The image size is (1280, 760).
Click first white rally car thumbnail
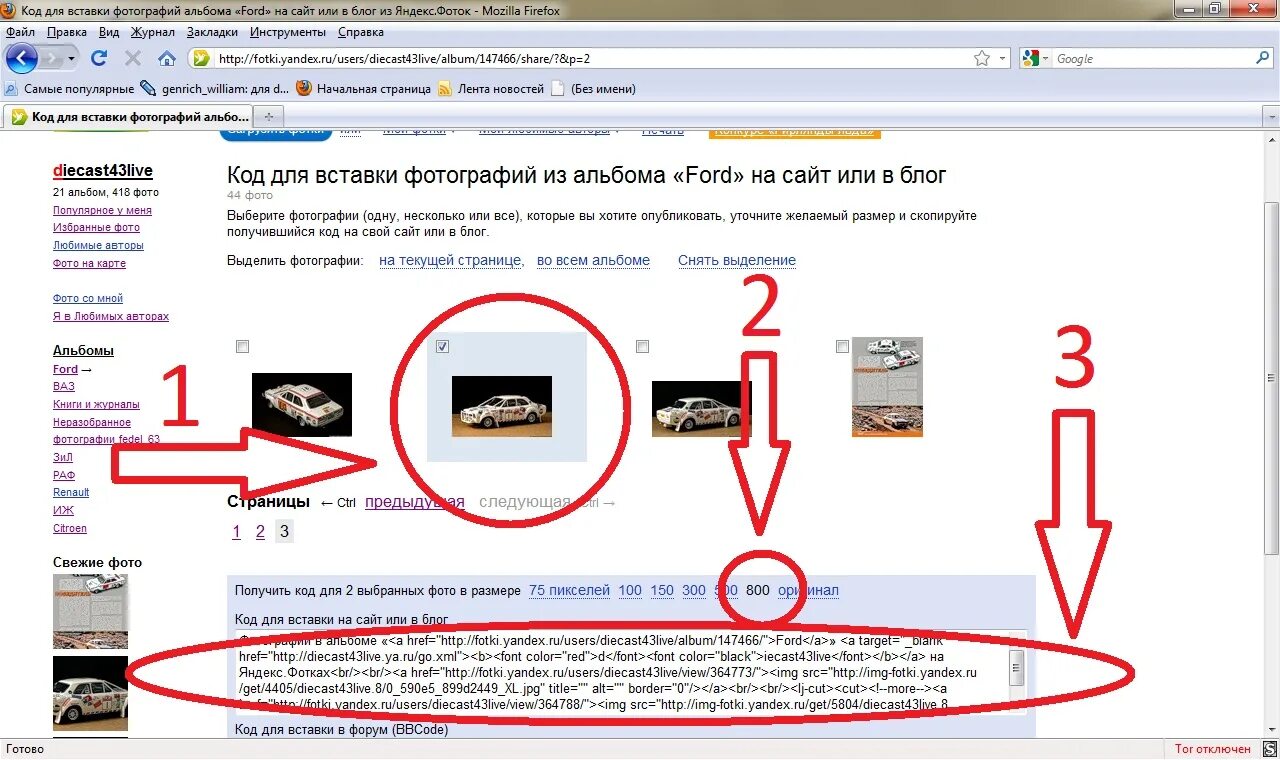302,405
